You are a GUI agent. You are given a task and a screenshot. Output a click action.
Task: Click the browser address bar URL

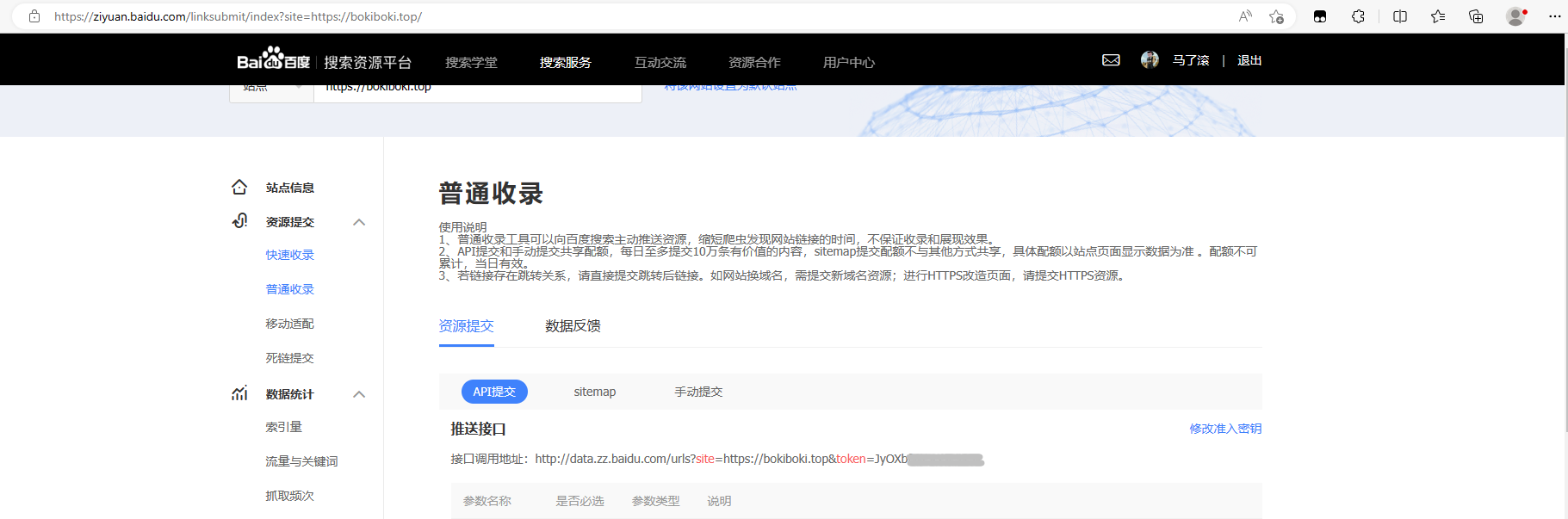pyautogui.click(x=238, y=16)
